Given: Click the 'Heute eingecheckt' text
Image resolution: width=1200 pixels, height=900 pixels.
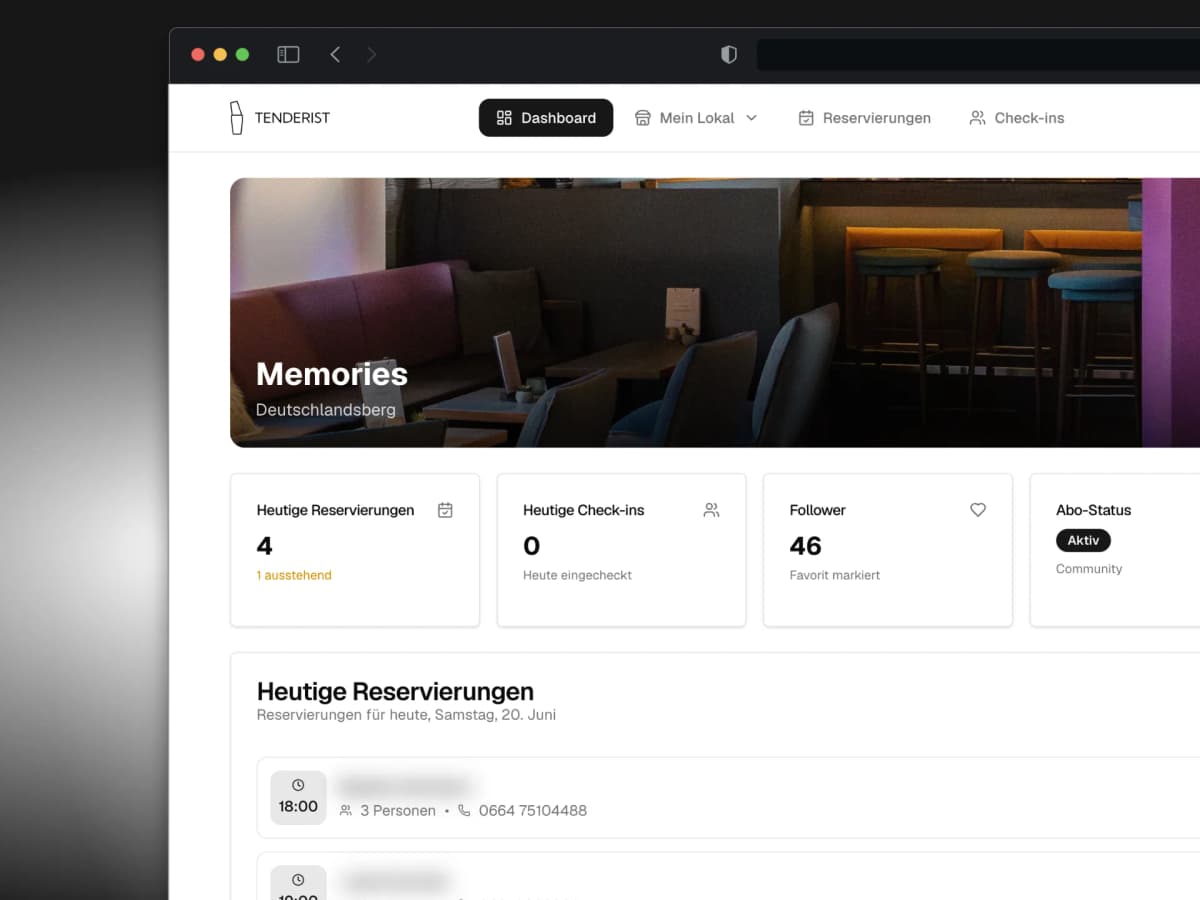Looking at the screenshot, I should (577, 575).
